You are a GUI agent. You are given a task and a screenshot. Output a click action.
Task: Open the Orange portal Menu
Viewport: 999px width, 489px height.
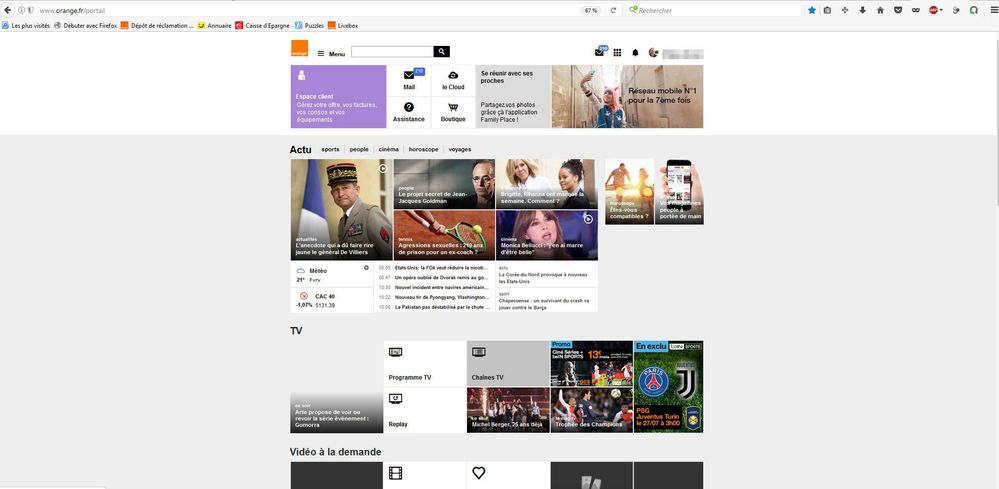(331, 53)
